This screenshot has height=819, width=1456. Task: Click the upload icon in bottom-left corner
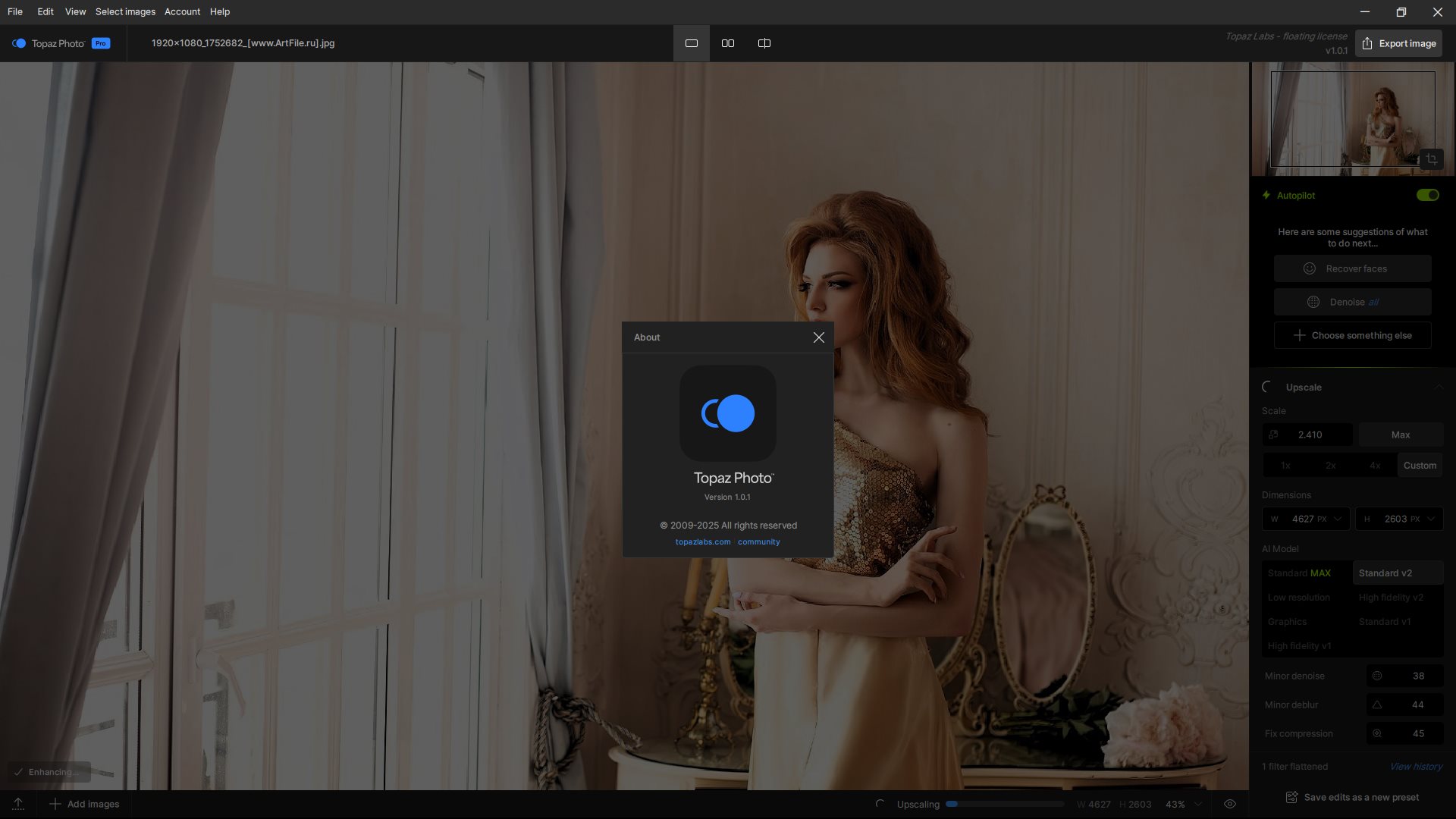[18, 804]
